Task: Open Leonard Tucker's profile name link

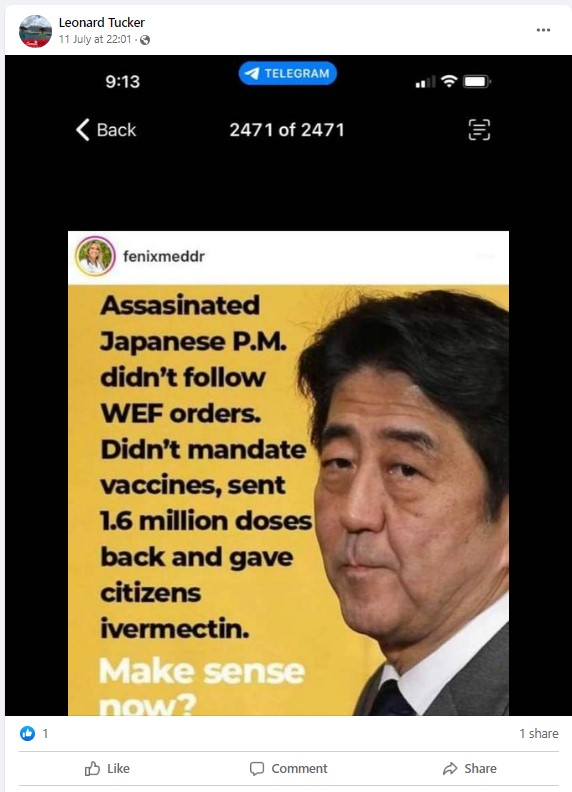Action: (x=102, y=23)
